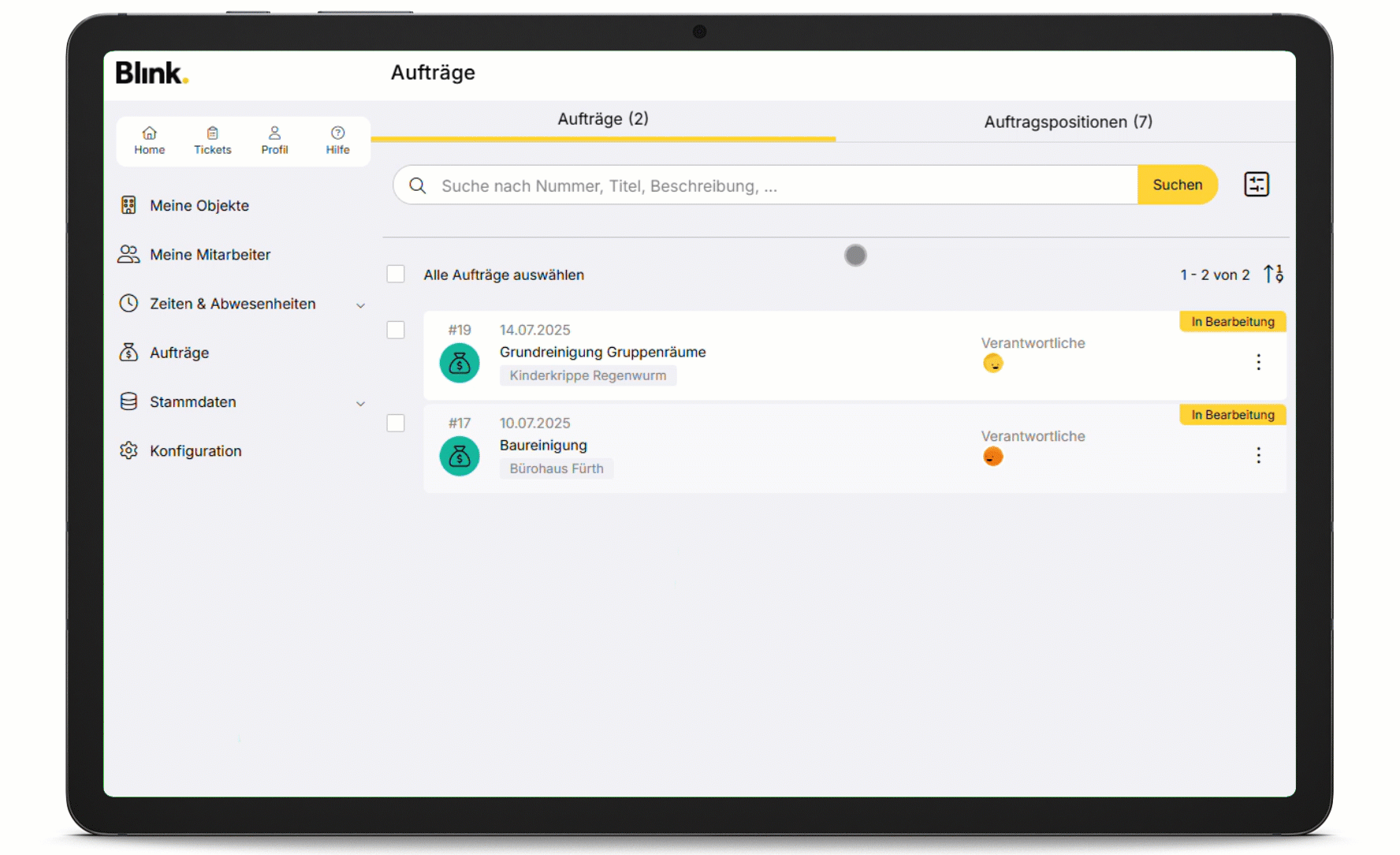Open Meine Mitarbeiter section

pos(210,254)
